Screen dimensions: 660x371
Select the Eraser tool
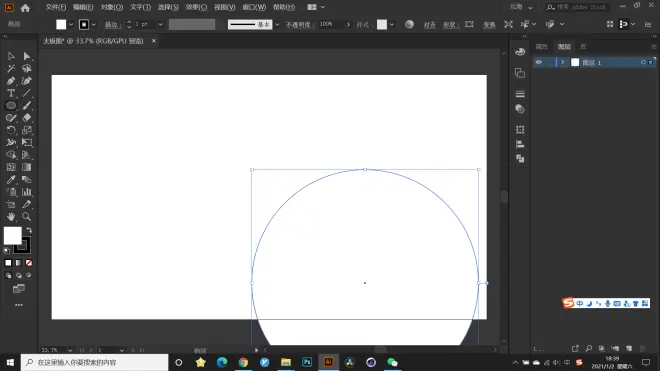point(27,118)
